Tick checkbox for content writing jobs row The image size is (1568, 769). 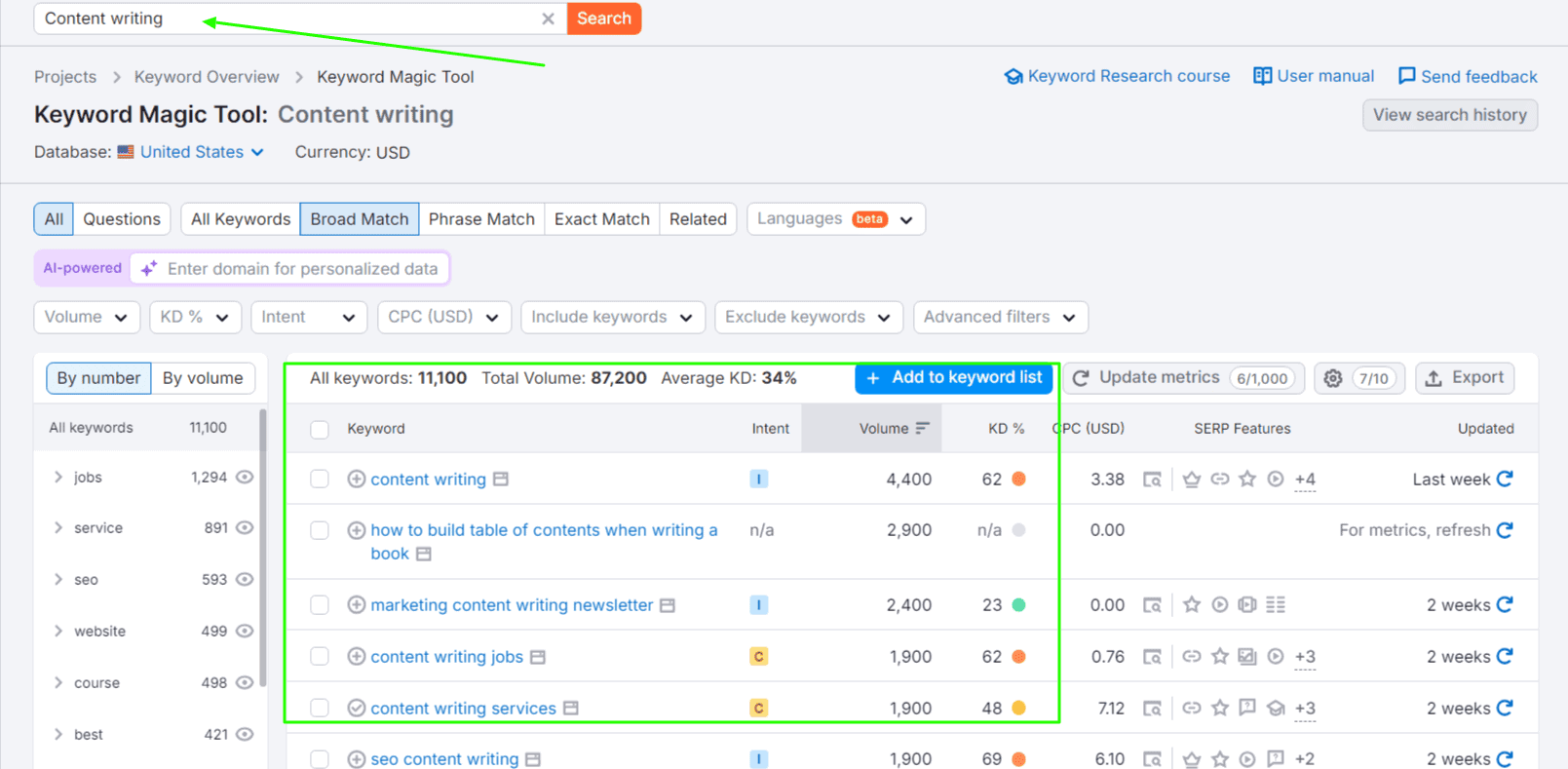click(320, 657)
